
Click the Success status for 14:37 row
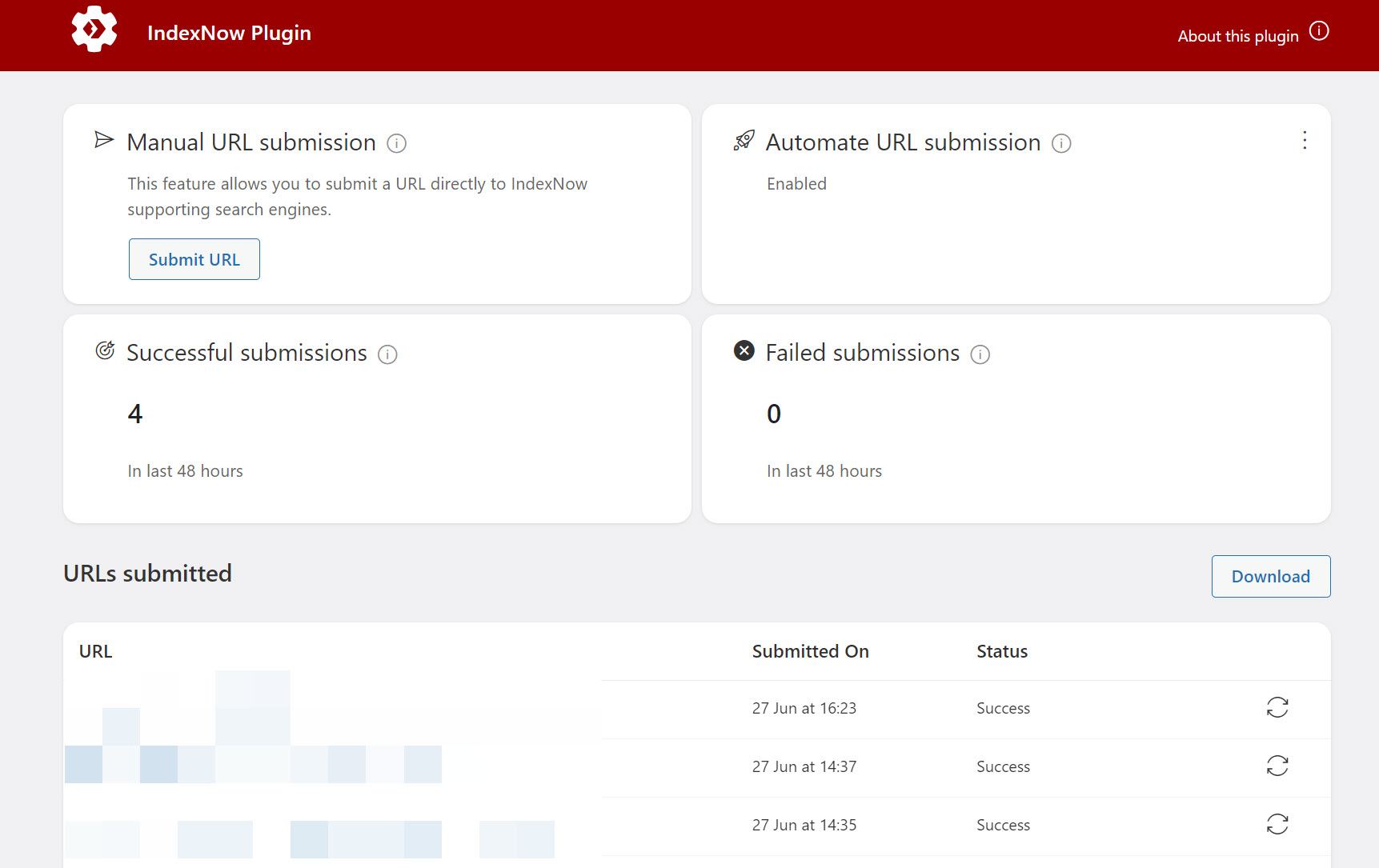(1003, 766)
